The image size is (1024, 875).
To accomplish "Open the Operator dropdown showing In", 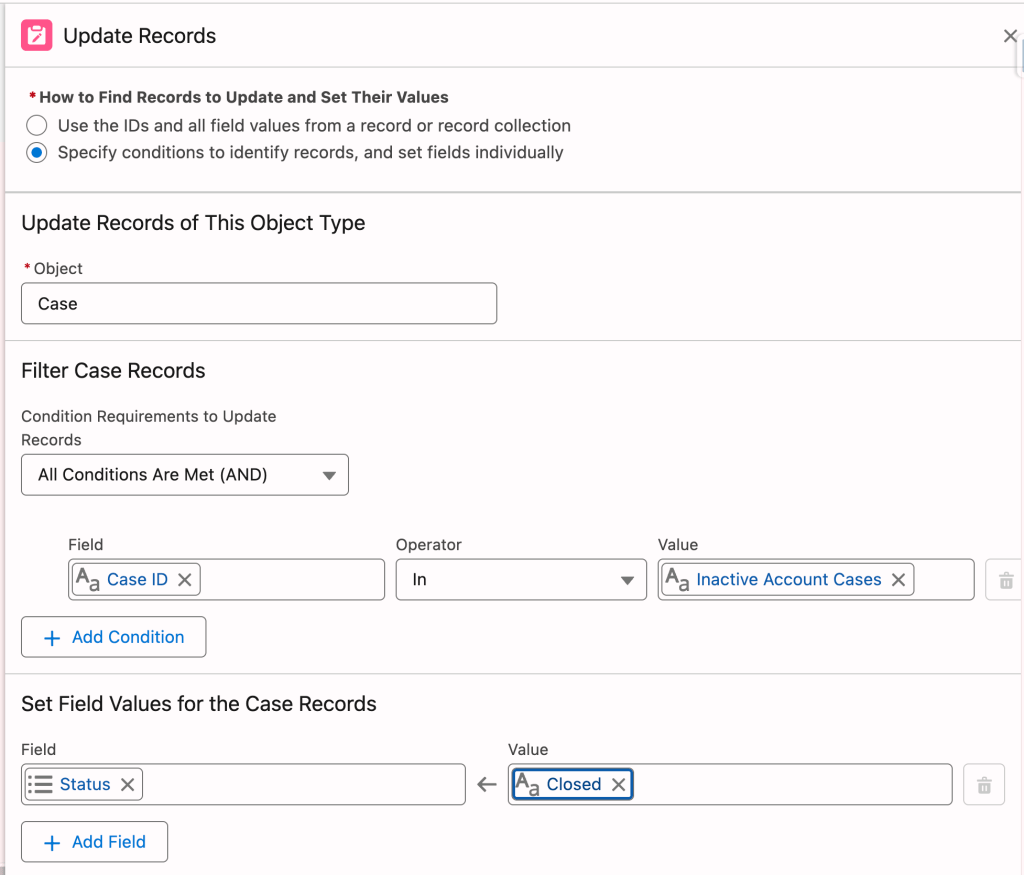I will pos(520,579).
